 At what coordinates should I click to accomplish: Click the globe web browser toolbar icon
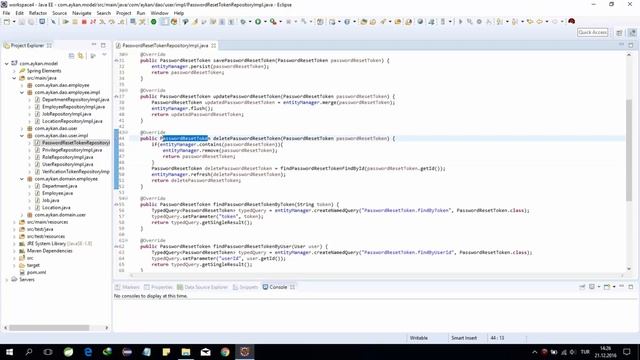(x=420, y=22)
